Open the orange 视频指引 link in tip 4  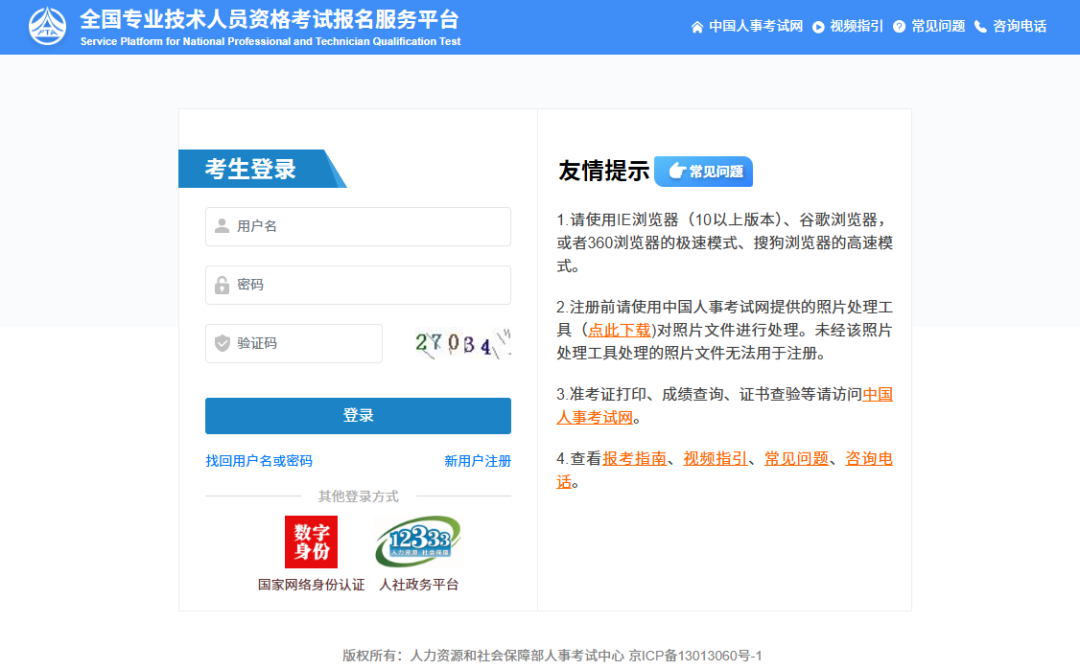pos(715,459)
